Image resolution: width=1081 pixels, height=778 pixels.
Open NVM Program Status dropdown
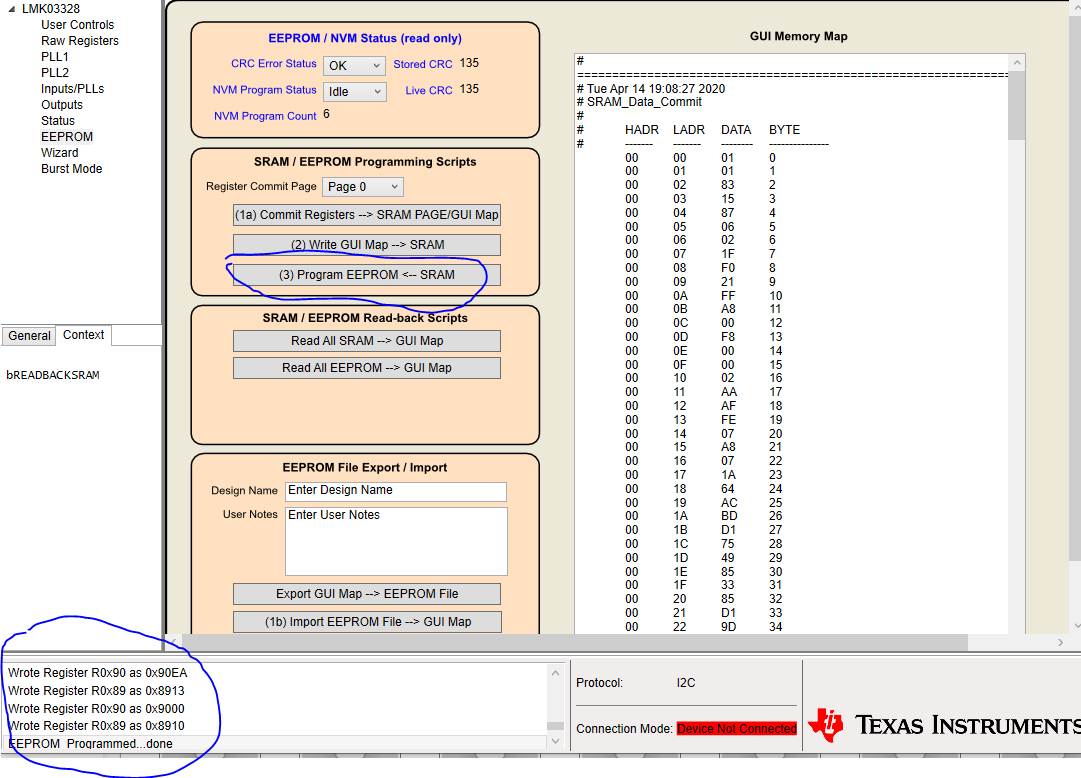pyautogui.click(x=354, y=92)
